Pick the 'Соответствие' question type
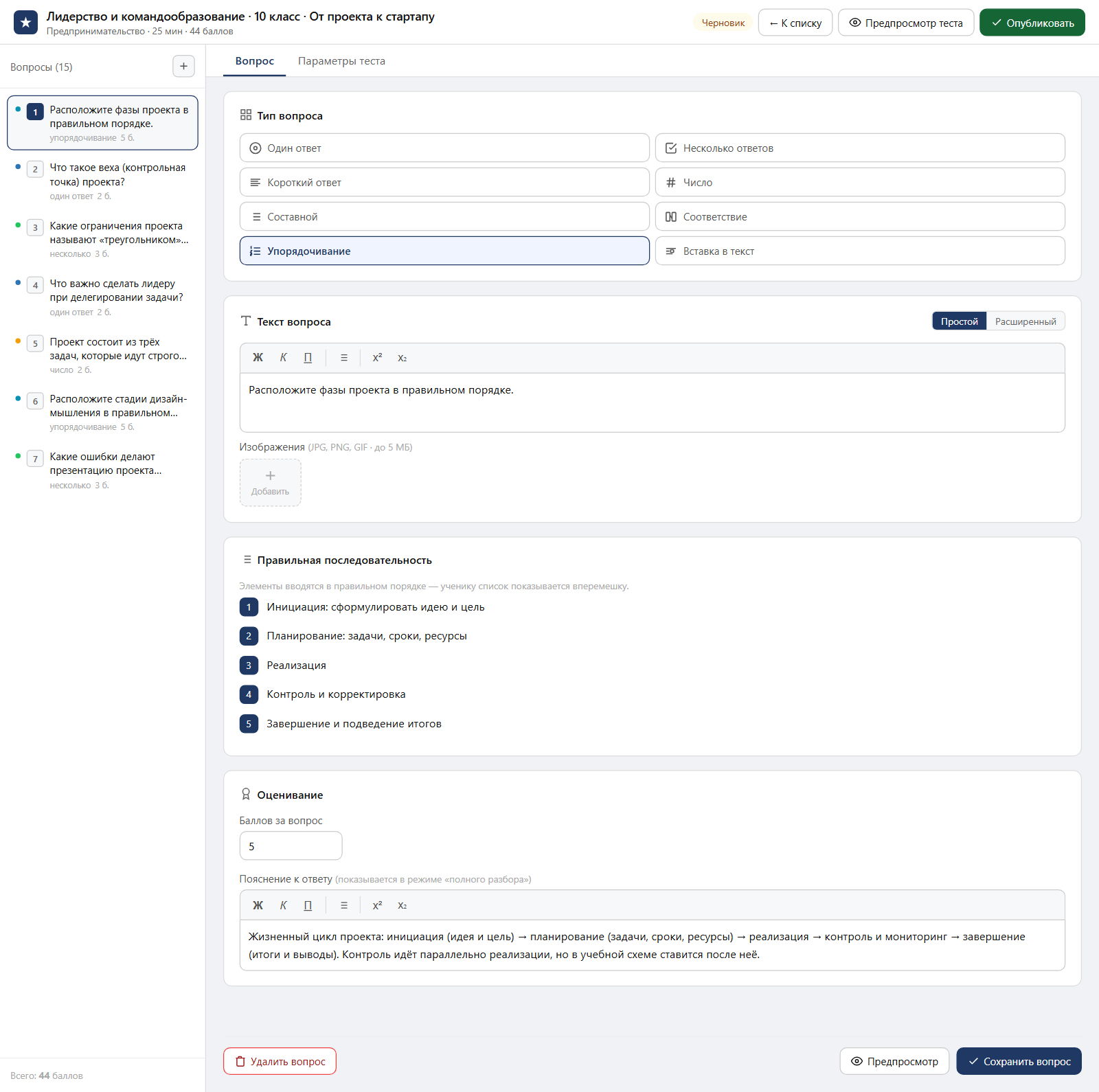 point(860,216)
